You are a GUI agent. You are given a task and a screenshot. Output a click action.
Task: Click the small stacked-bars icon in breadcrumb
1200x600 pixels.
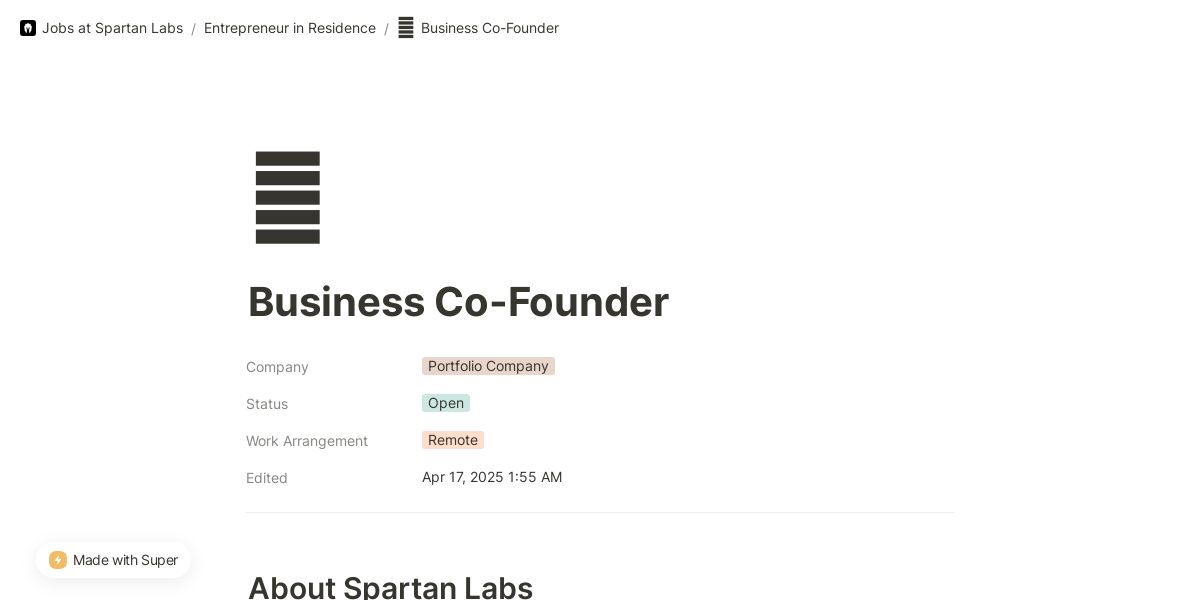click(x=406, y=28)
